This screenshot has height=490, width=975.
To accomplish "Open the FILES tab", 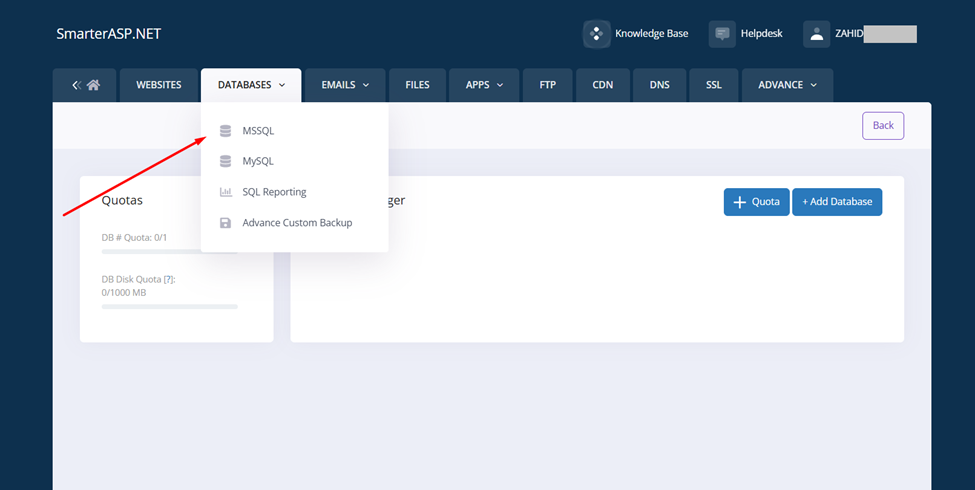I will click(417, 85).
